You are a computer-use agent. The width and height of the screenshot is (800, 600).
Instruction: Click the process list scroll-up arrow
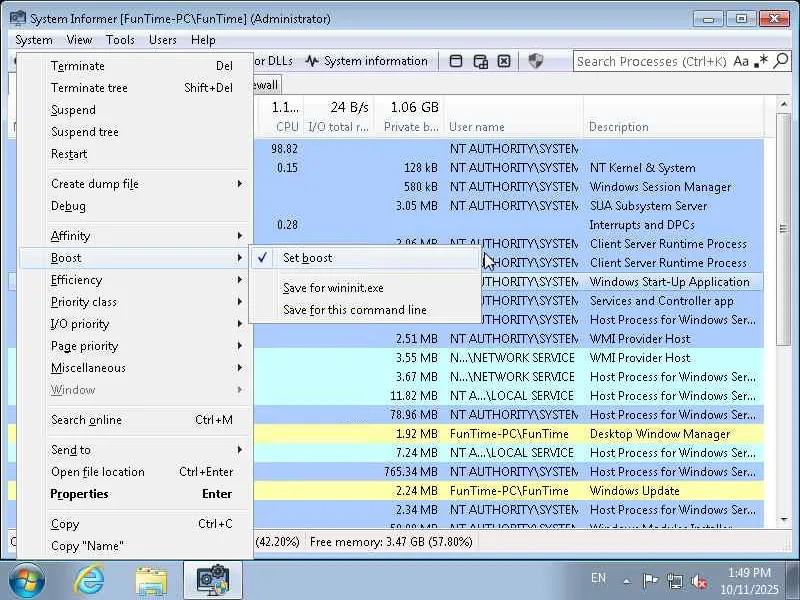(x=784, y=104)
